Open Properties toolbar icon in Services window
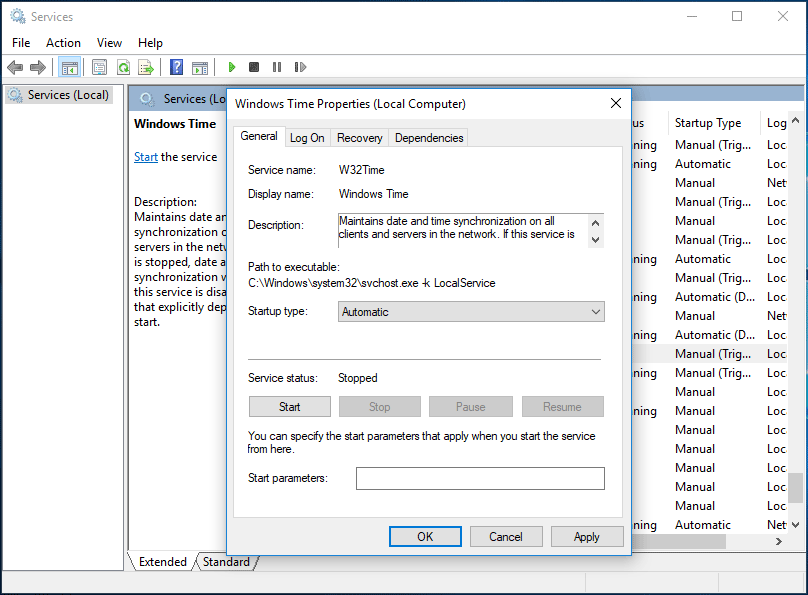Image resolution: width=808 pixels, height=595 pixels. pos(99,67)
